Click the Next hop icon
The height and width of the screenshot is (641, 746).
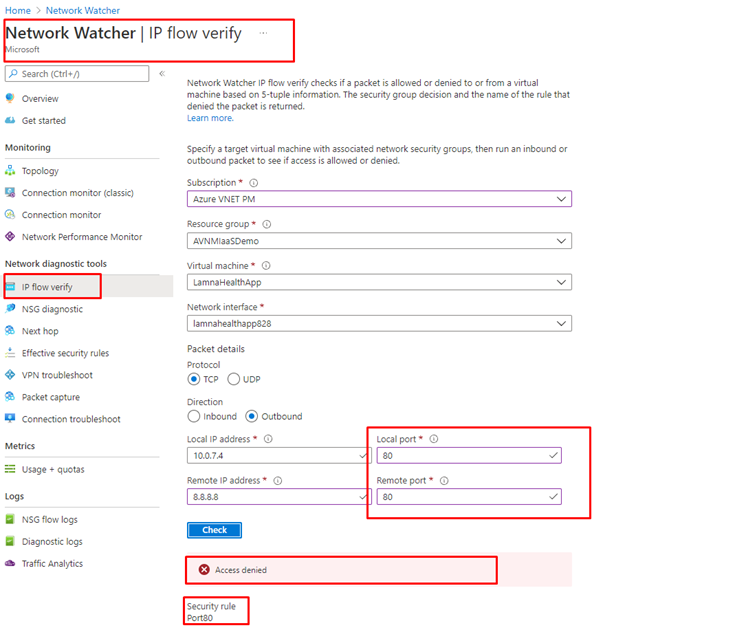point(10,331)
